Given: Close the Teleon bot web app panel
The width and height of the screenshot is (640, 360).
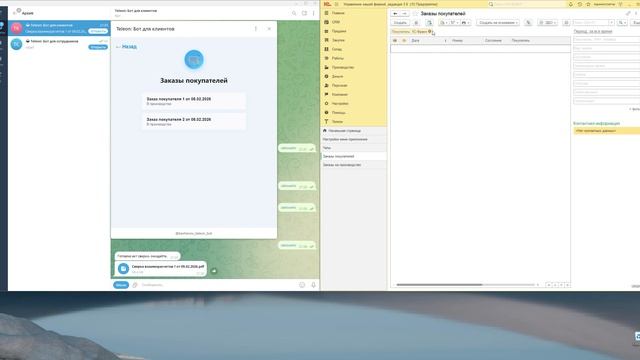Looking at the screenshot, I should click(x=269, y=29).
